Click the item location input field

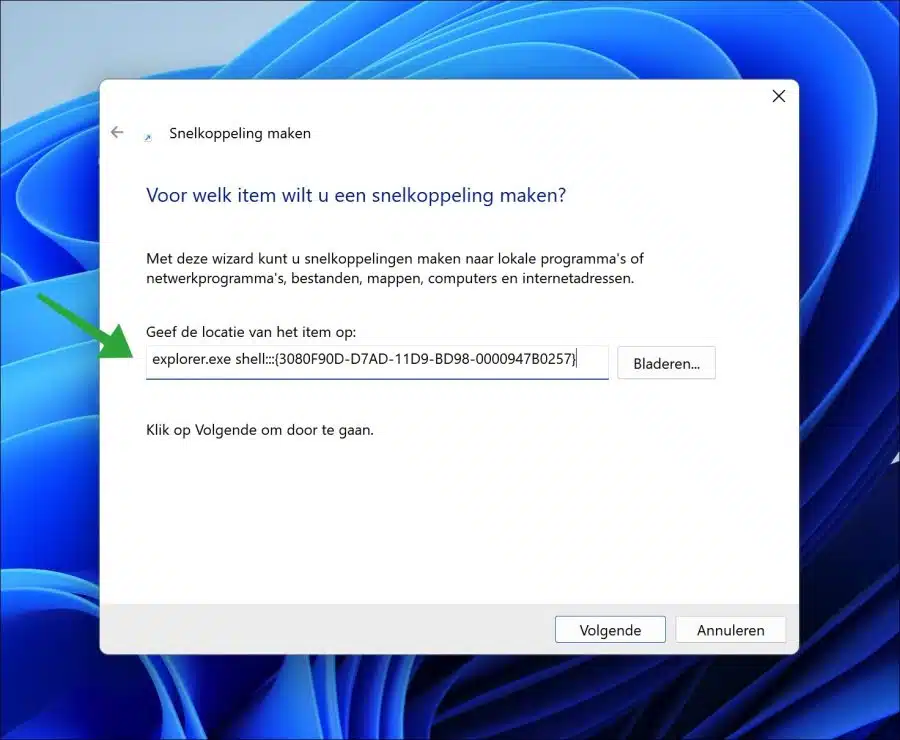click(x=377, y=362)
